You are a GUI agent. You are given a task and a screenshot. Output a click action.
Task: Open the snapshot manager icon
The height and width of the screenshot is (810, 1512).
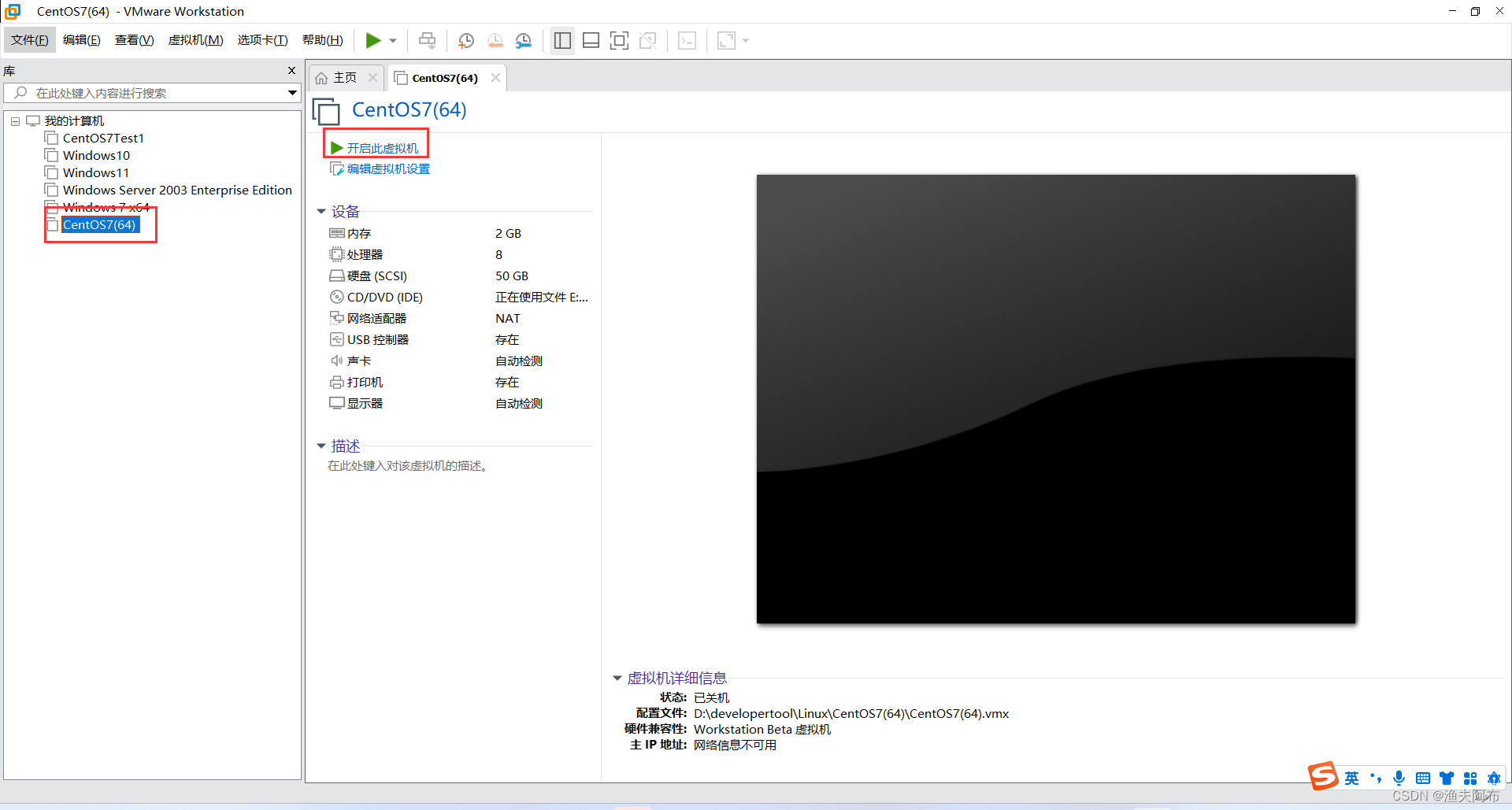pyautogui.click(x=524, y=40)
